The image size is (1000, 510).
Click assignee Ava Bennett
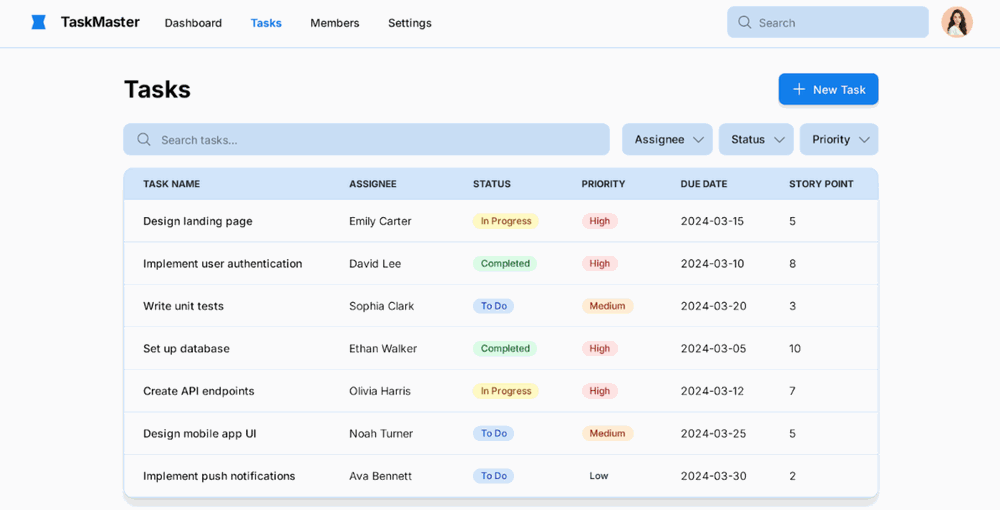[380, 476]
